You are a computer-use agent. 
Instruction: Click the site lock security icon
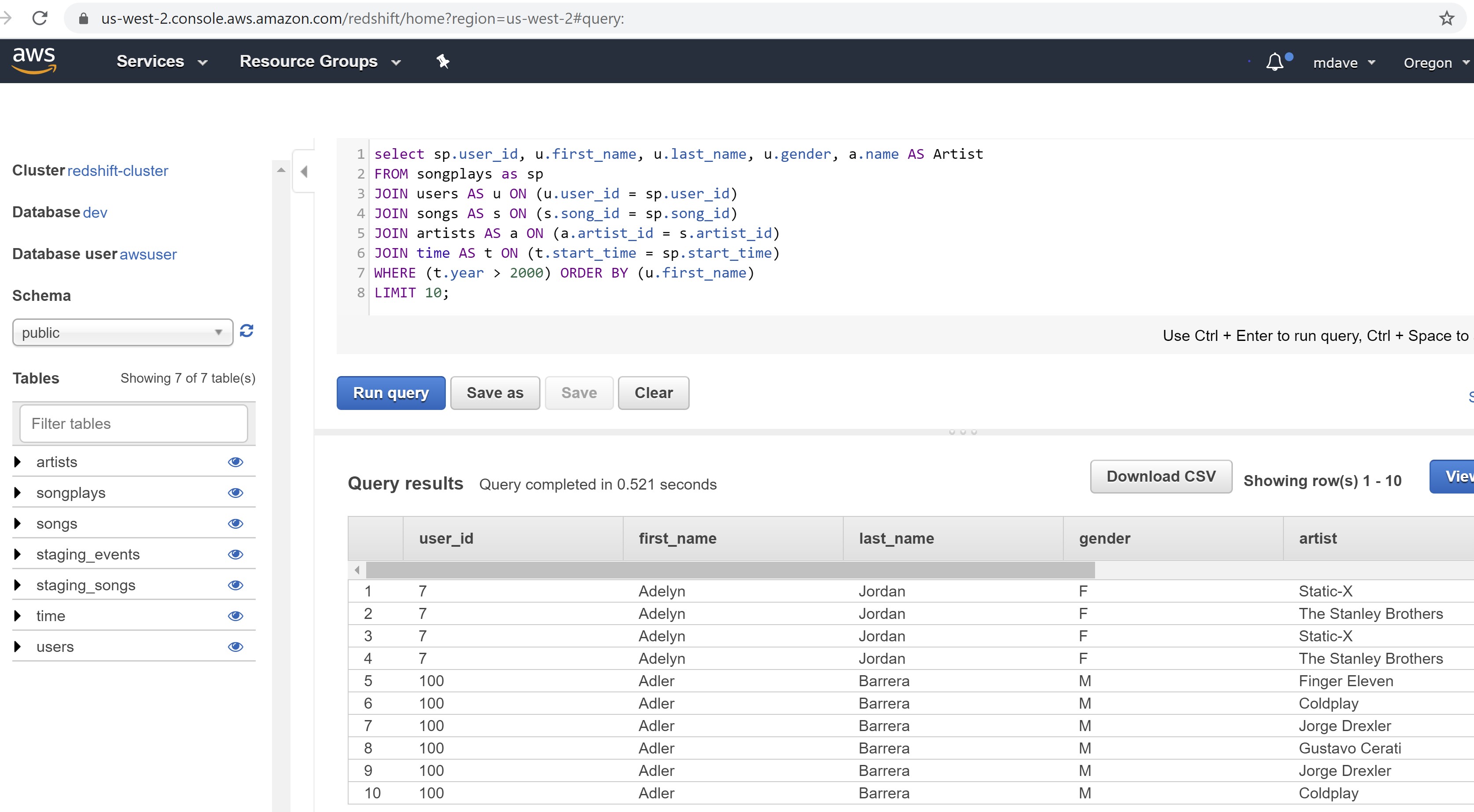coord(84,18)
